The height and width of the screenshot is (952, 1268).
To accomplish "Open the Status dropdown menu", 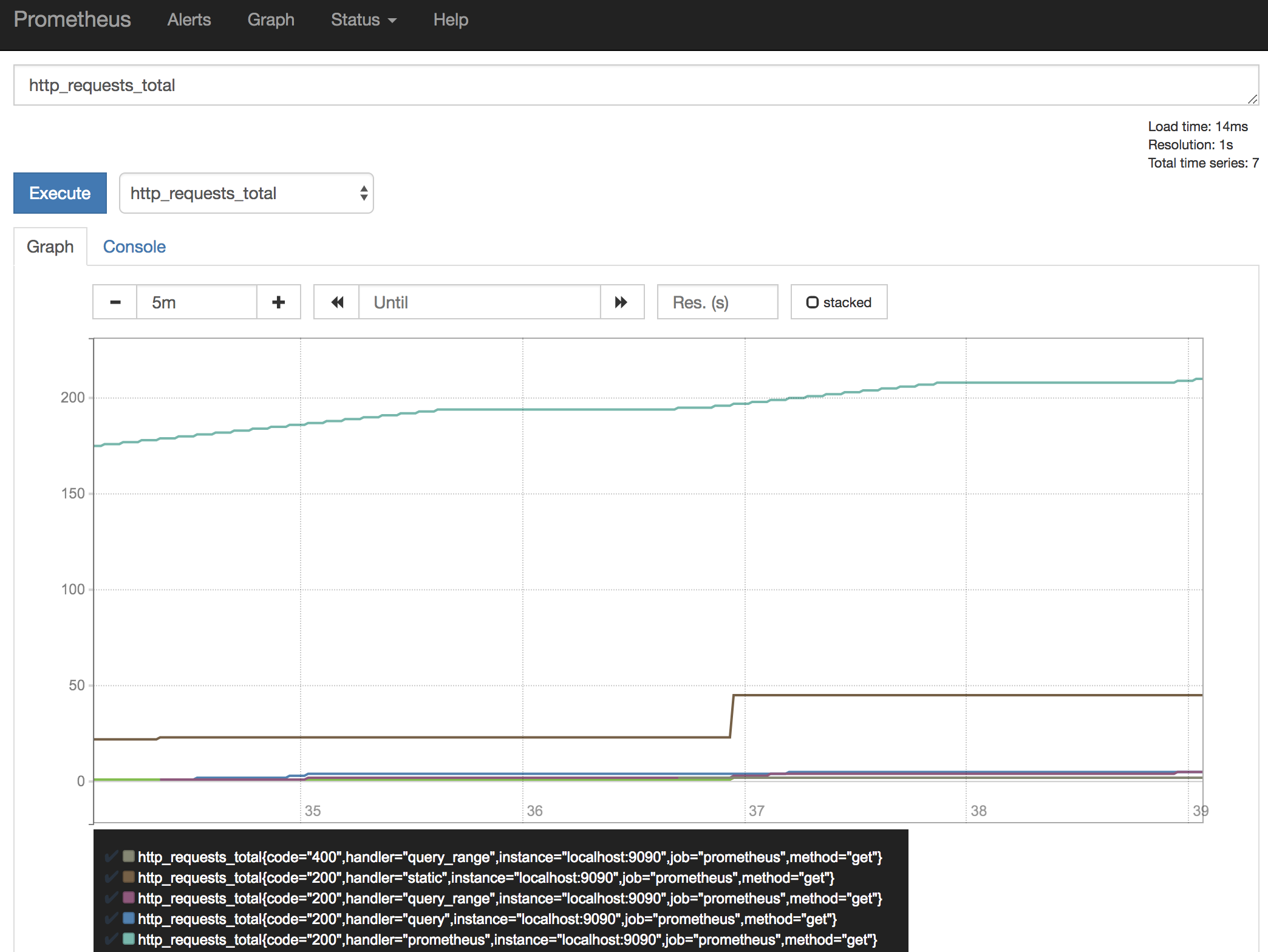I will (x=363, y=20).
